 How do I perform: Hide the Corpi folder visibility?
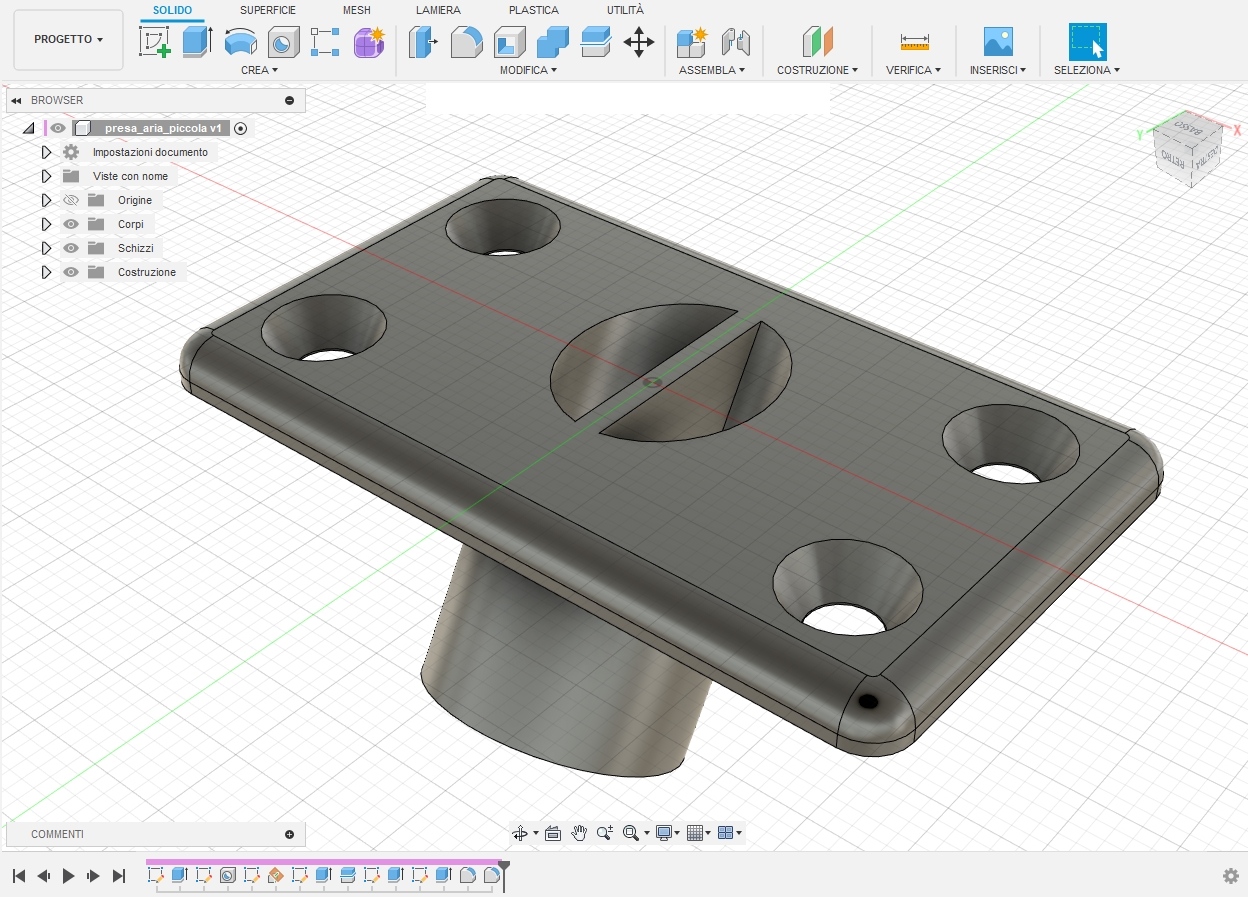point(71,224)
